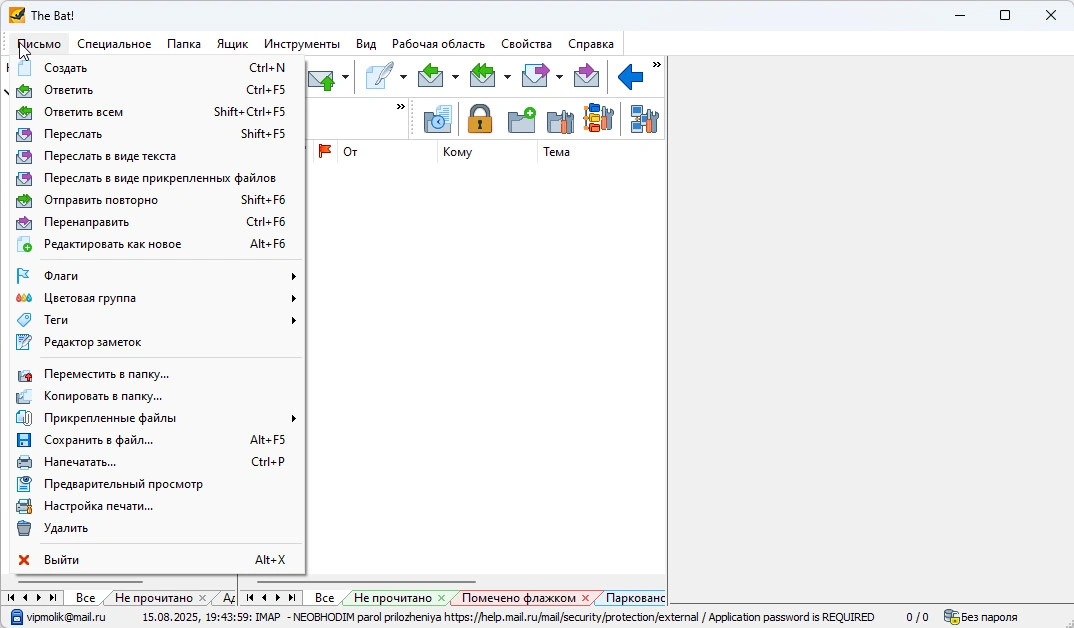
Task: Choose Копировать в папку...
Action: pyautogui.click(x=158, y=396)
